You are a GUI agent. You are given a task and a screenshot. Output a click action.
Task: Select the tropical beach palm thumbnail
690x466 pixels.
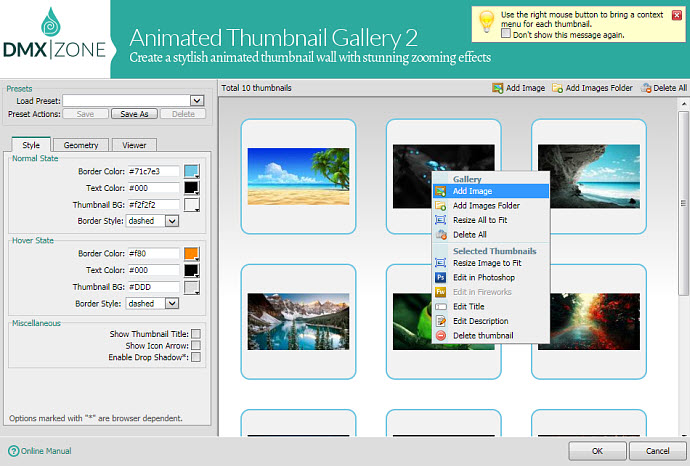(298, 176)
